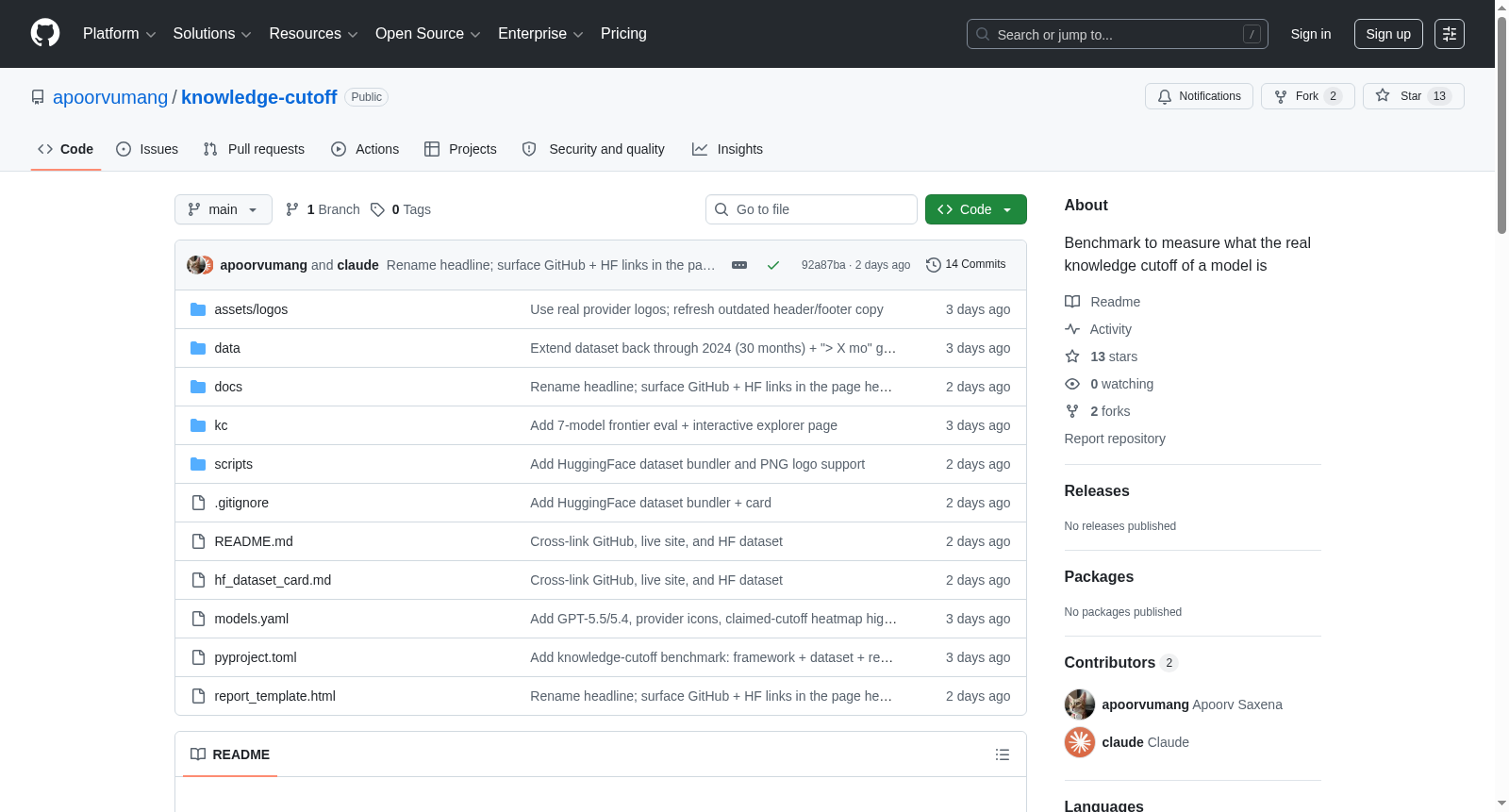This screenshot has height=812, width=1509.
Task: Click apoorvumang's contributor avatar
Action: click(1080, 704)
